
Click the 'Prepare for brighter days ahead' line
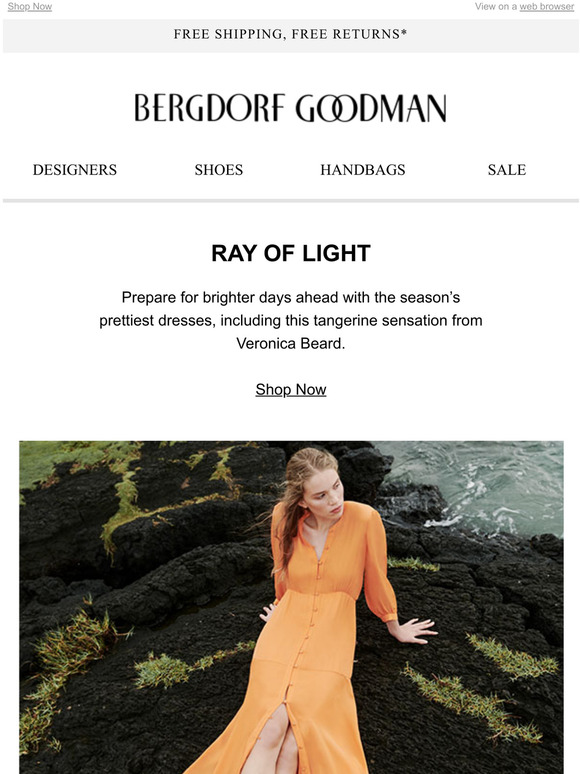(x=291, y=298)
